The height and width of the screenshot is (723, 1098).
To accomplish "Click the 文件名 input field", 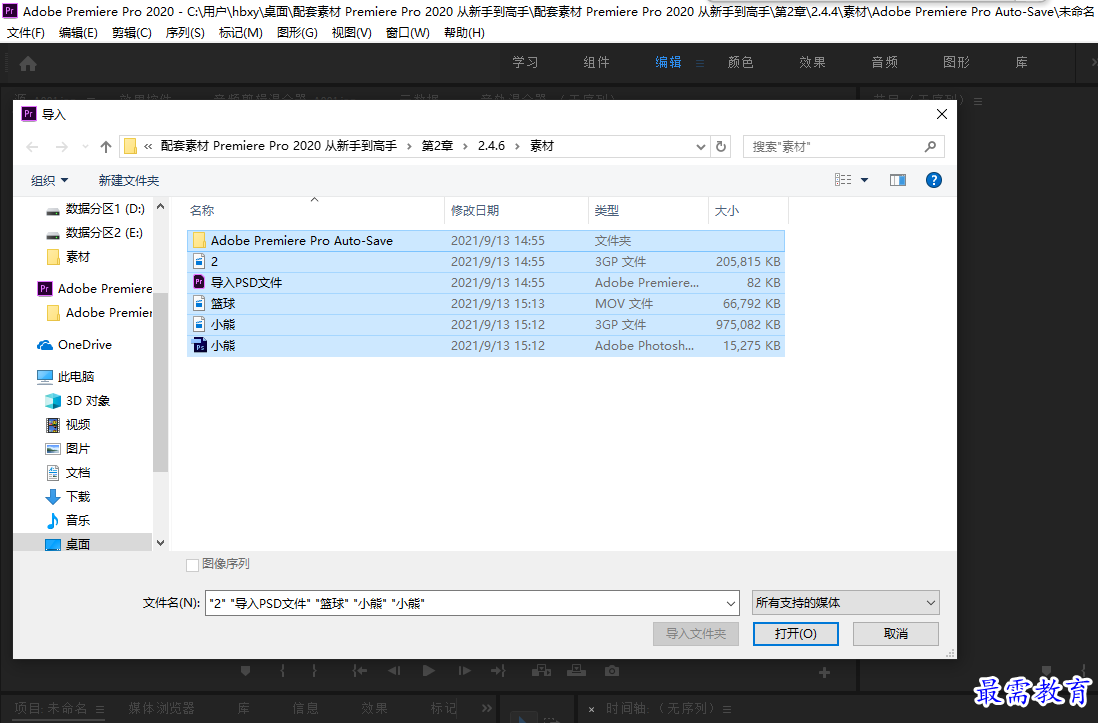I will 472,603.
